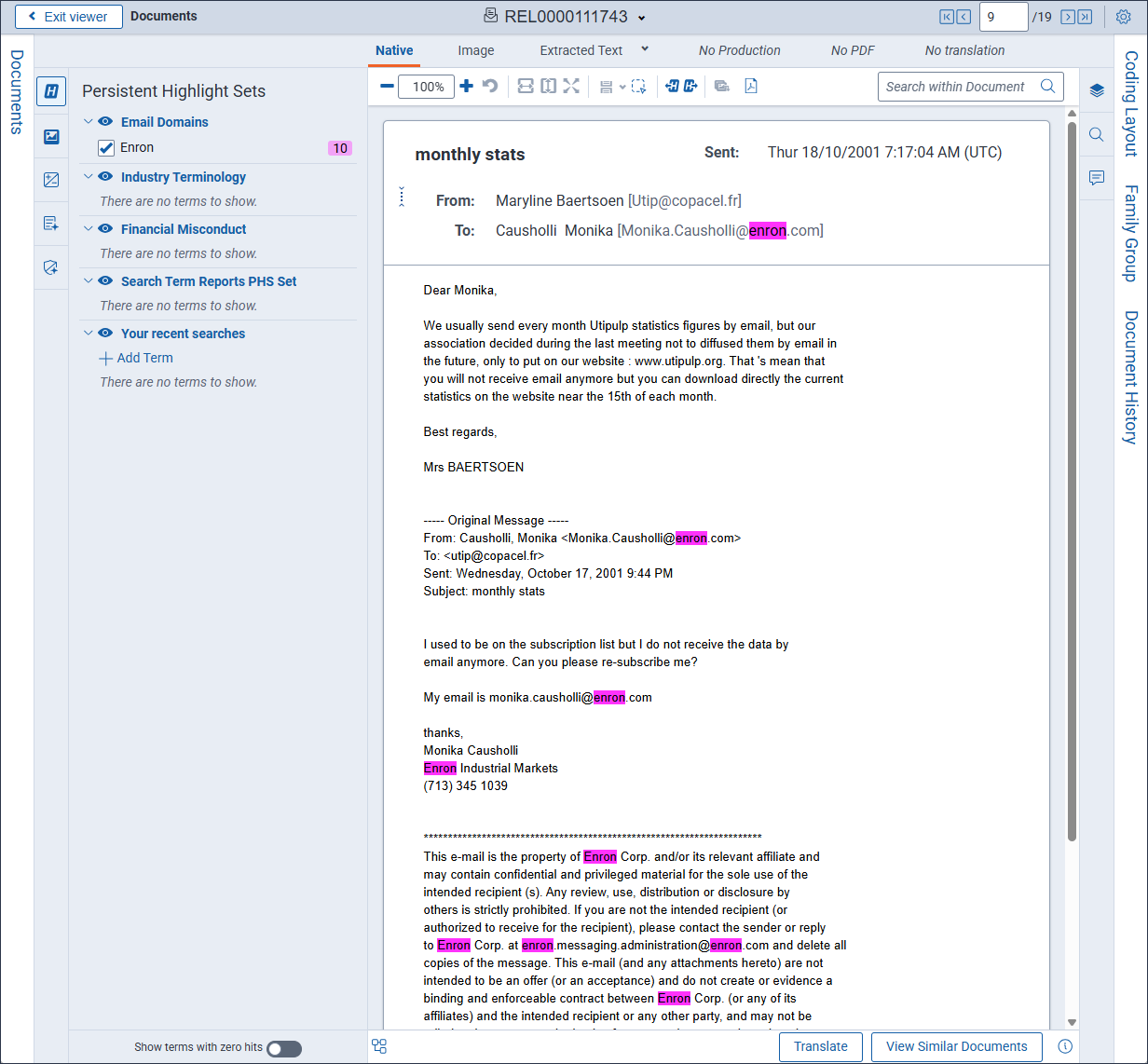Go to first document navigation icon
1148x1064 pixels.
pyautogui.click(x=947, y=17)
